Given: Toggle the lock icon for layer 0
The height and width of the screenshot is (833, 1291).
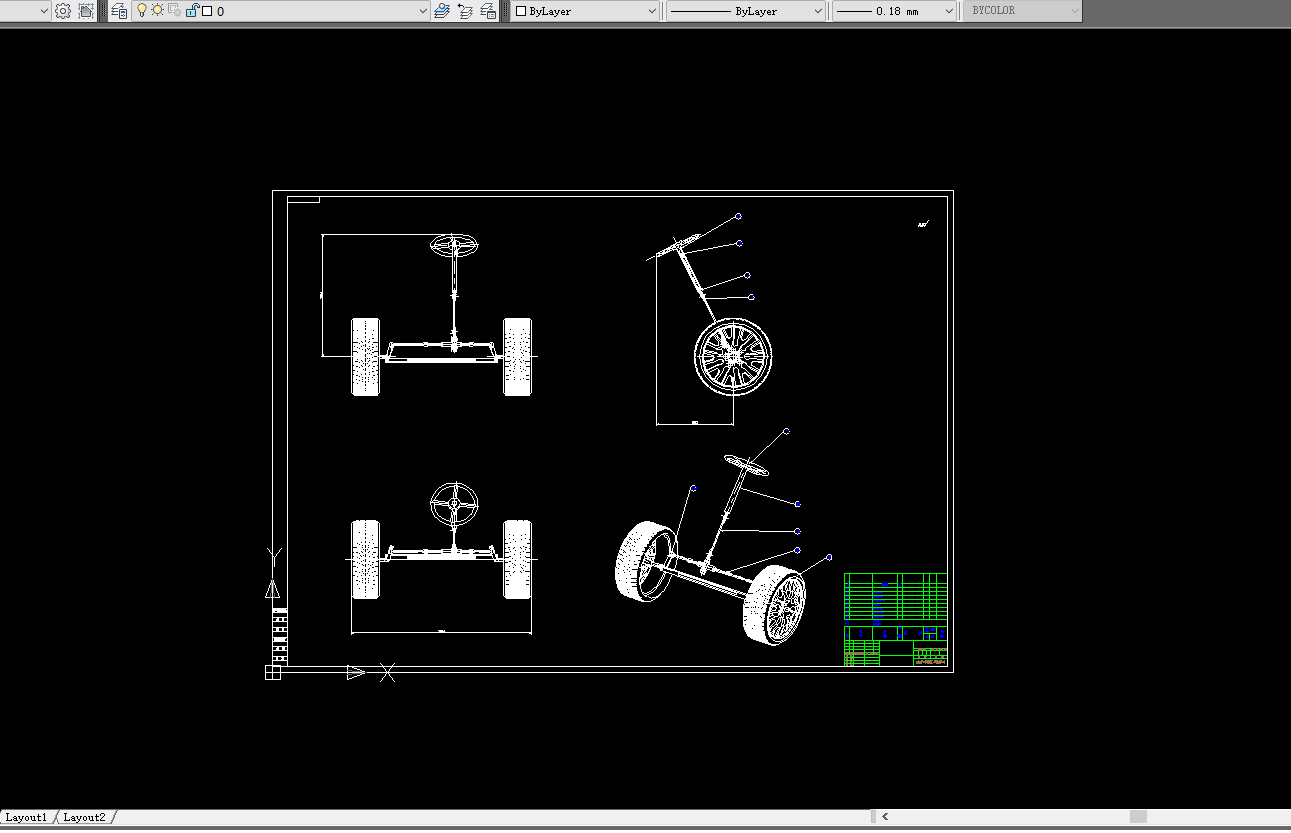Looking at the screenshot, I should [192, 10].
